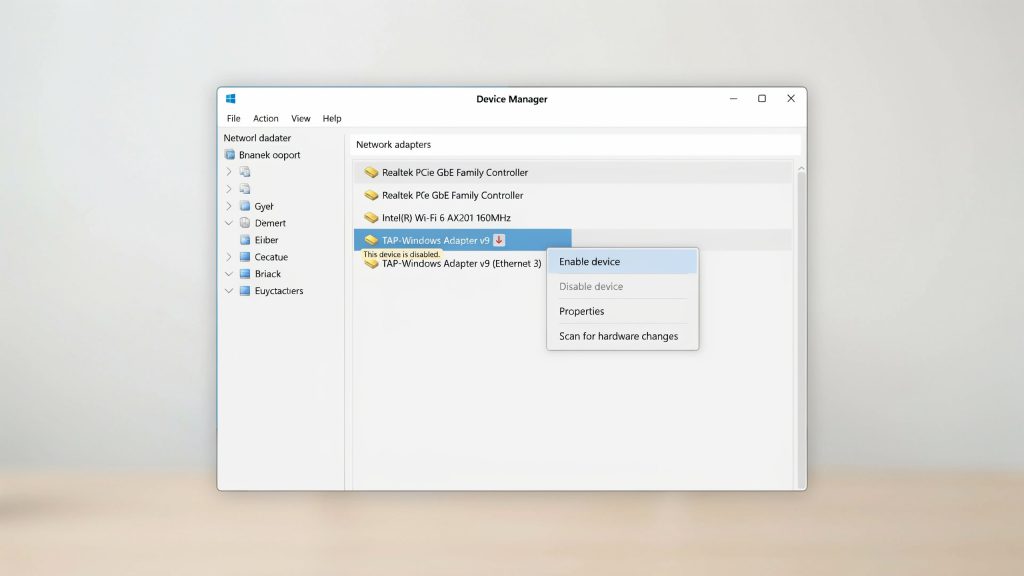Minimize the Device Manager window
This screenshot has width=1024, height=576.
(733, 99)
